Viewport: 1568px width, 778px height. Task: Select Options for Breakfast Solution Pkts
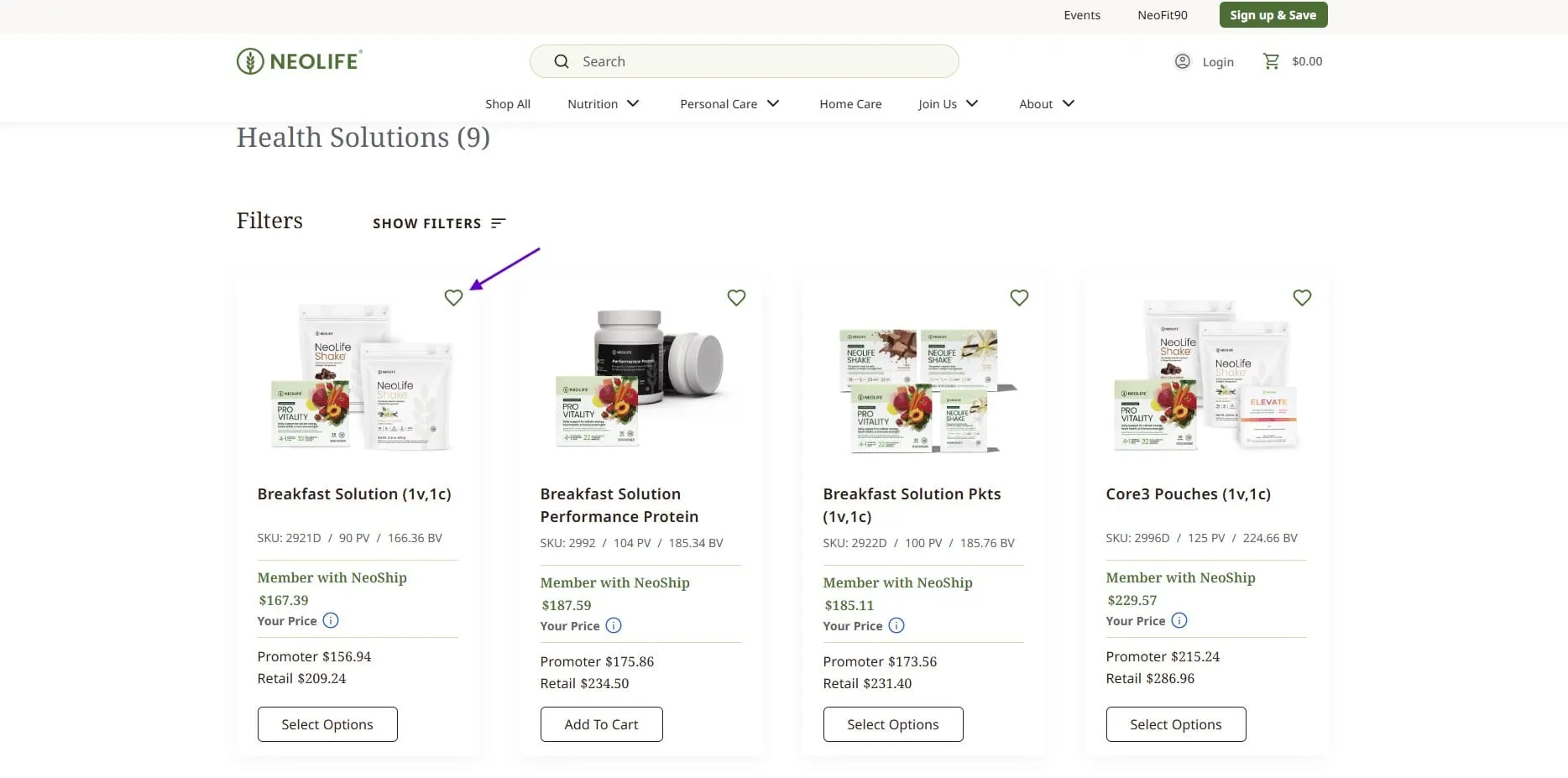coord(893,724)
